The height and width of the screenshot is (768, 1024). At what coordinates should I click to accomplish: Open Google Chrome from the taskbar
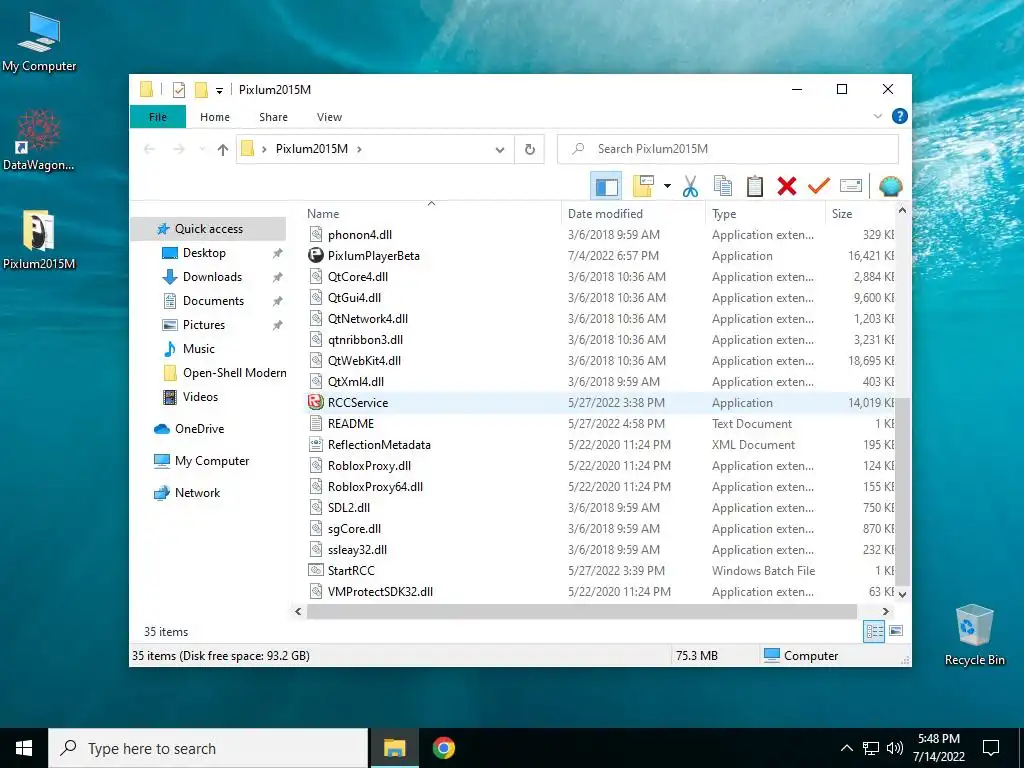pos(443,748)
